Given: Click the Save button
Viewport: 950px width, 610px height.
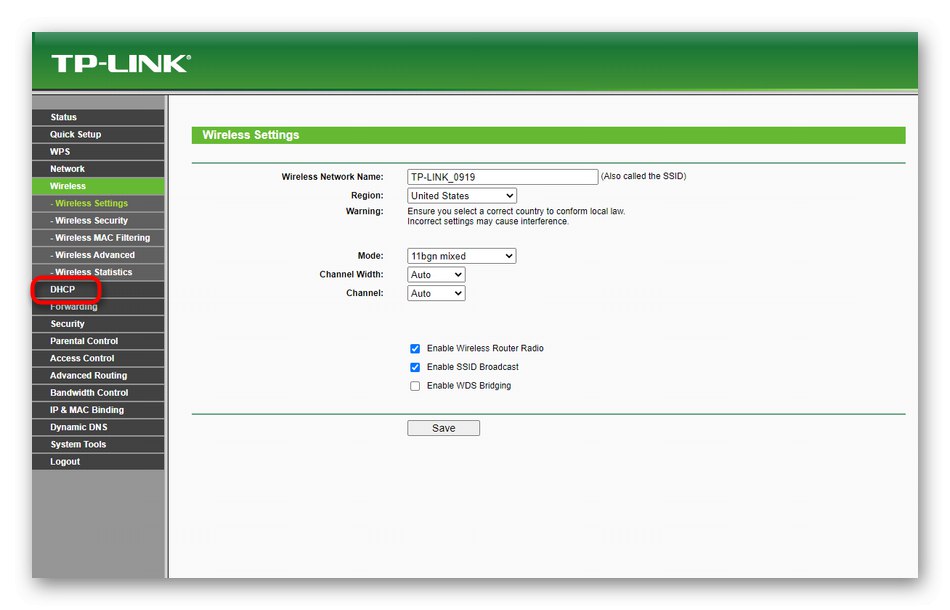Looking at the screenshot, I should click(x=443, y=428).
